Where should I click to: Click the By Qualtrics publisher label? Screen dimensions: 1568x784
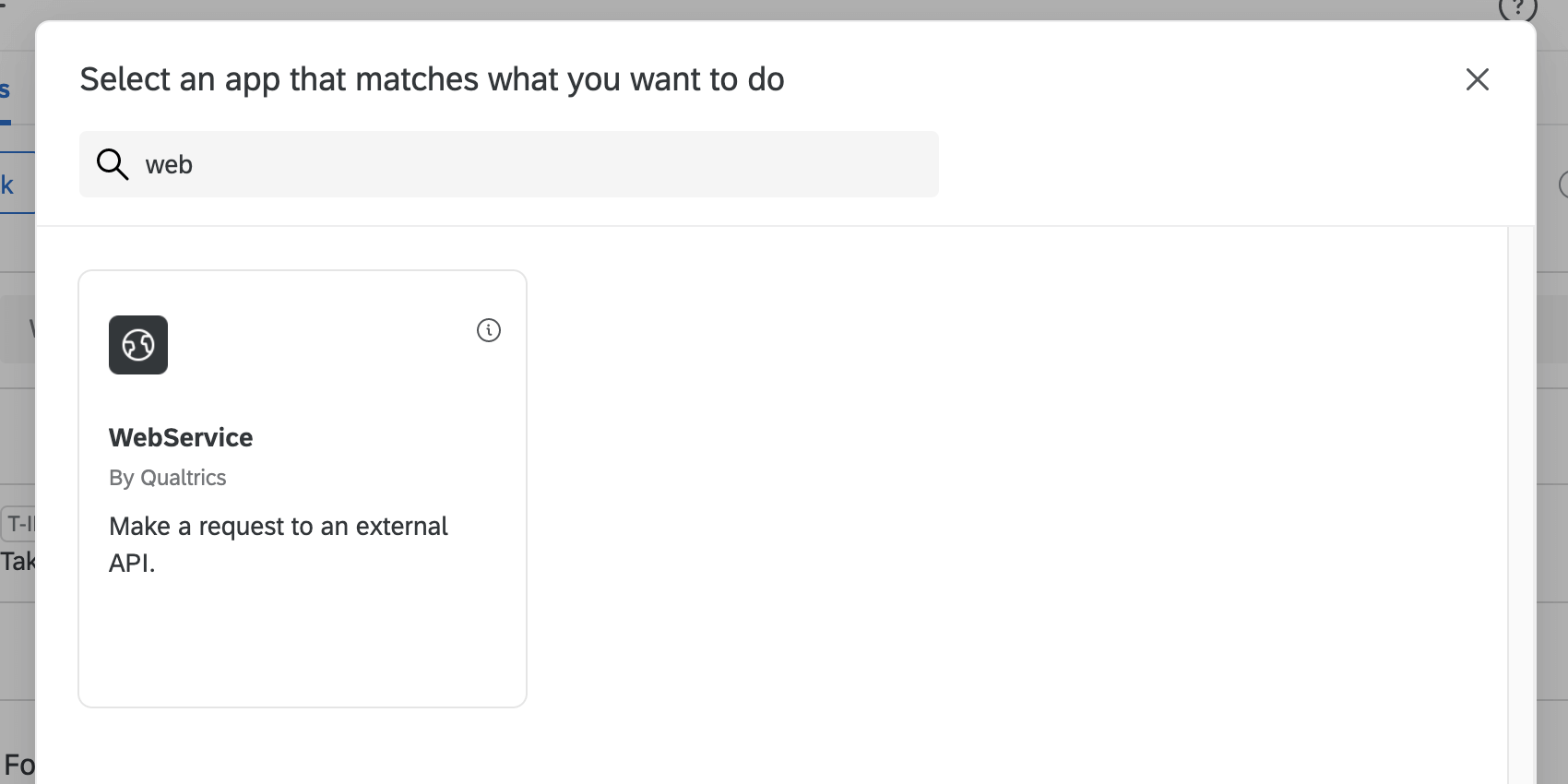[167, 478]
